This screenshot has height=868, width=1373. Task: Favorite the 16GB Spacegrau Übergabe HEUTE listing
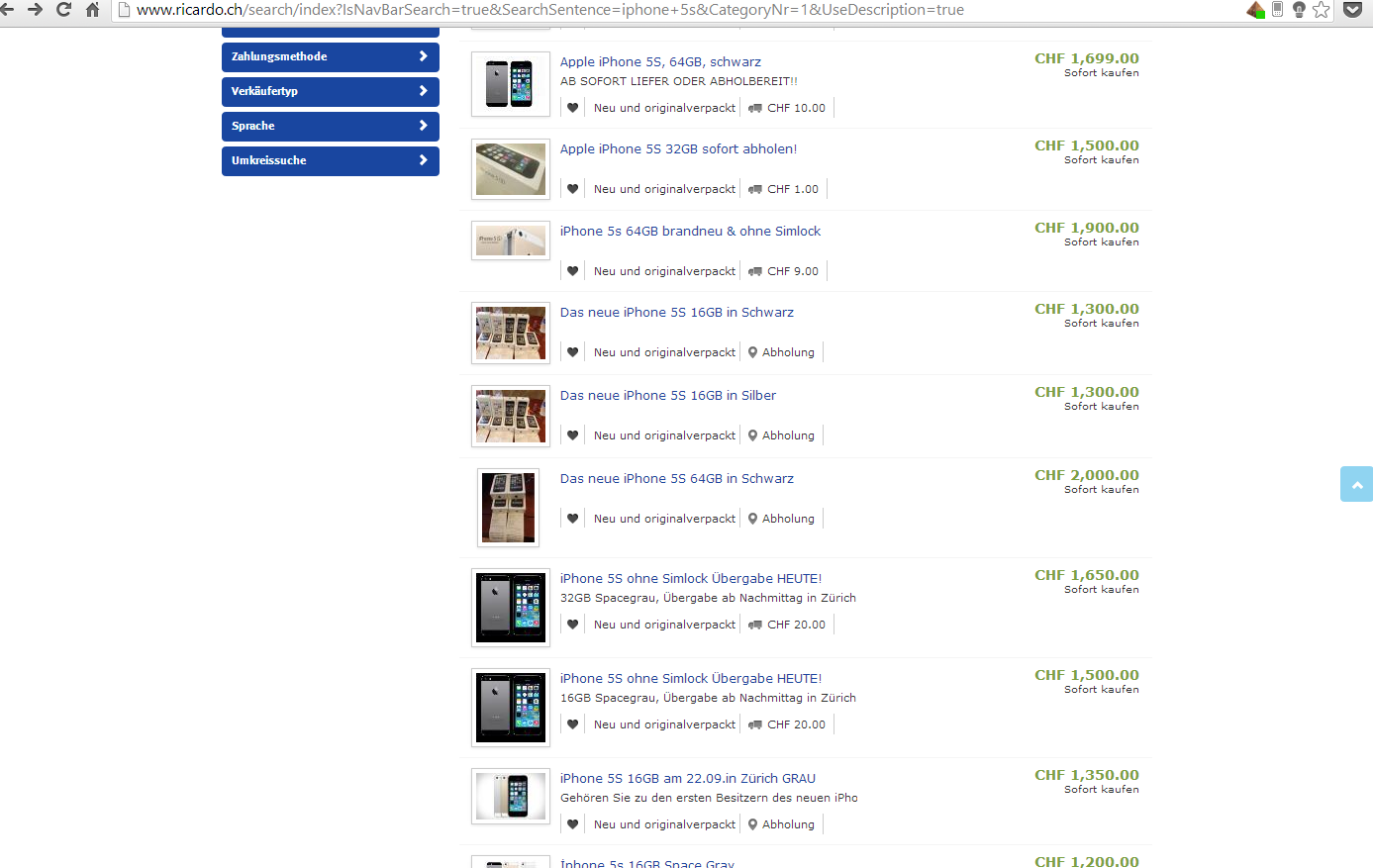[x=572, y=724]
